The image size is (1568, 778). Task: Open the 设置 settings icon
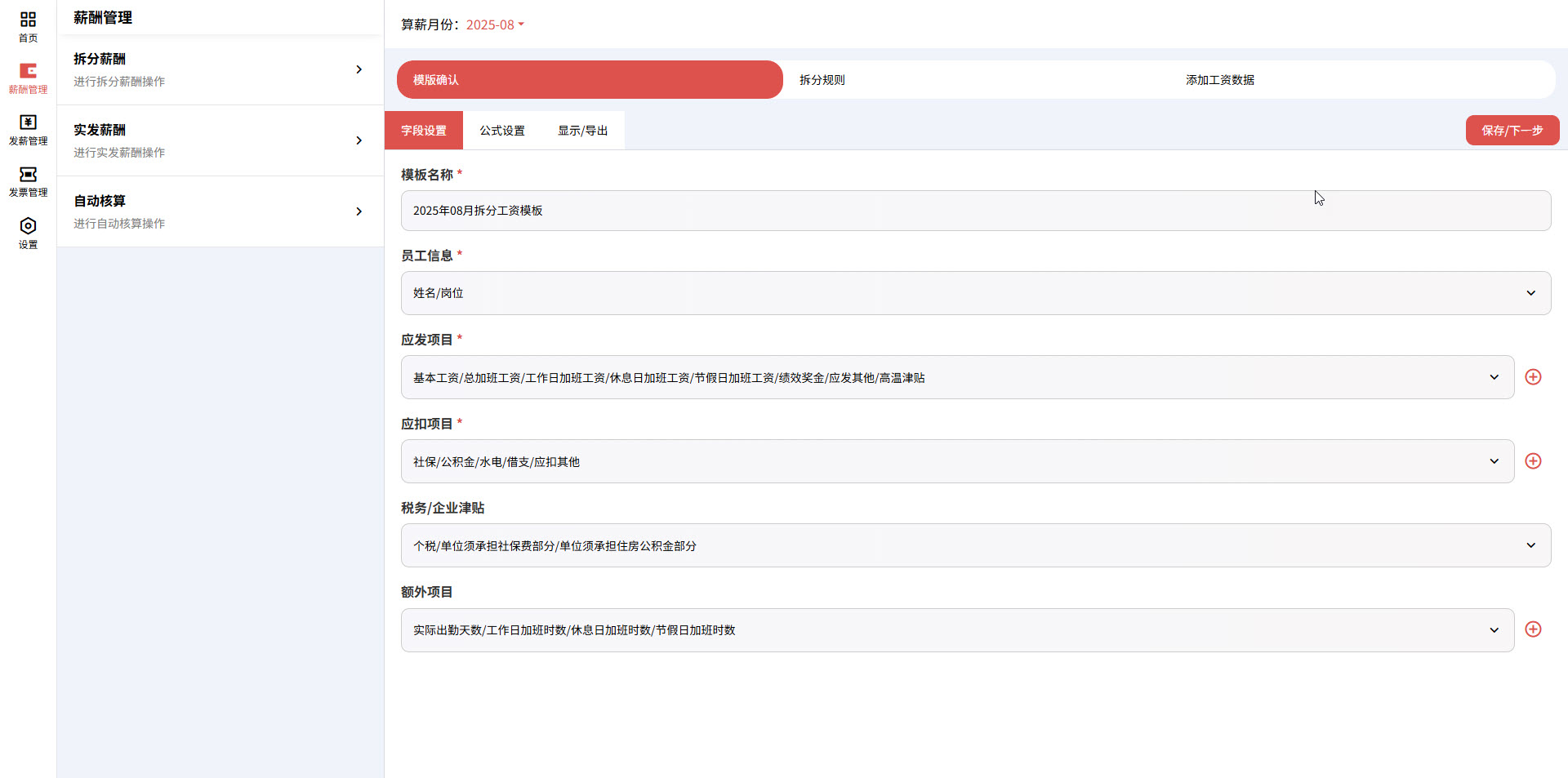pos(28,233)
